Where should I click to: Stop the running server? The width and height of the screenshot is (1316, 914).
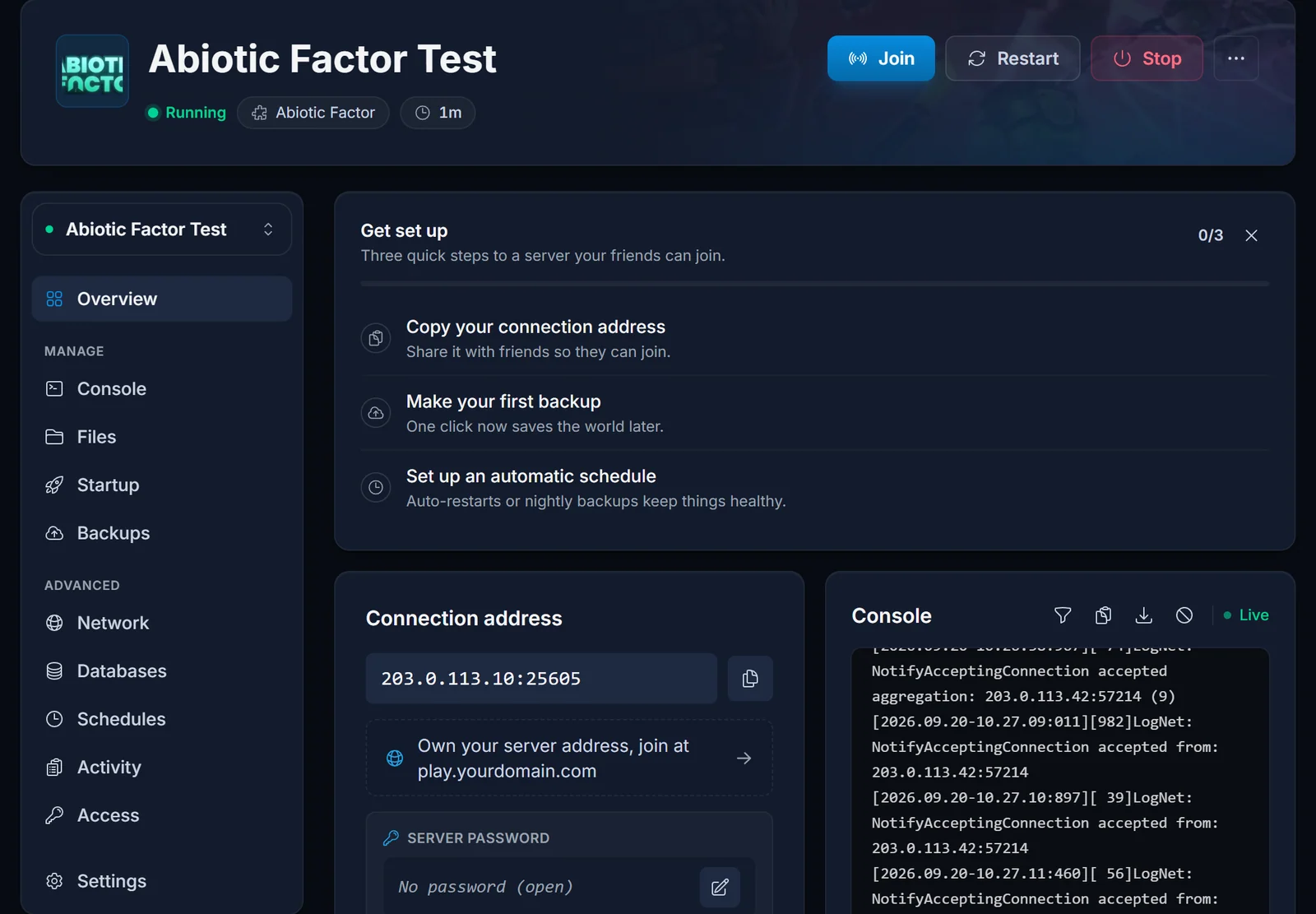pyautogui.click(x=1147, y=58)
